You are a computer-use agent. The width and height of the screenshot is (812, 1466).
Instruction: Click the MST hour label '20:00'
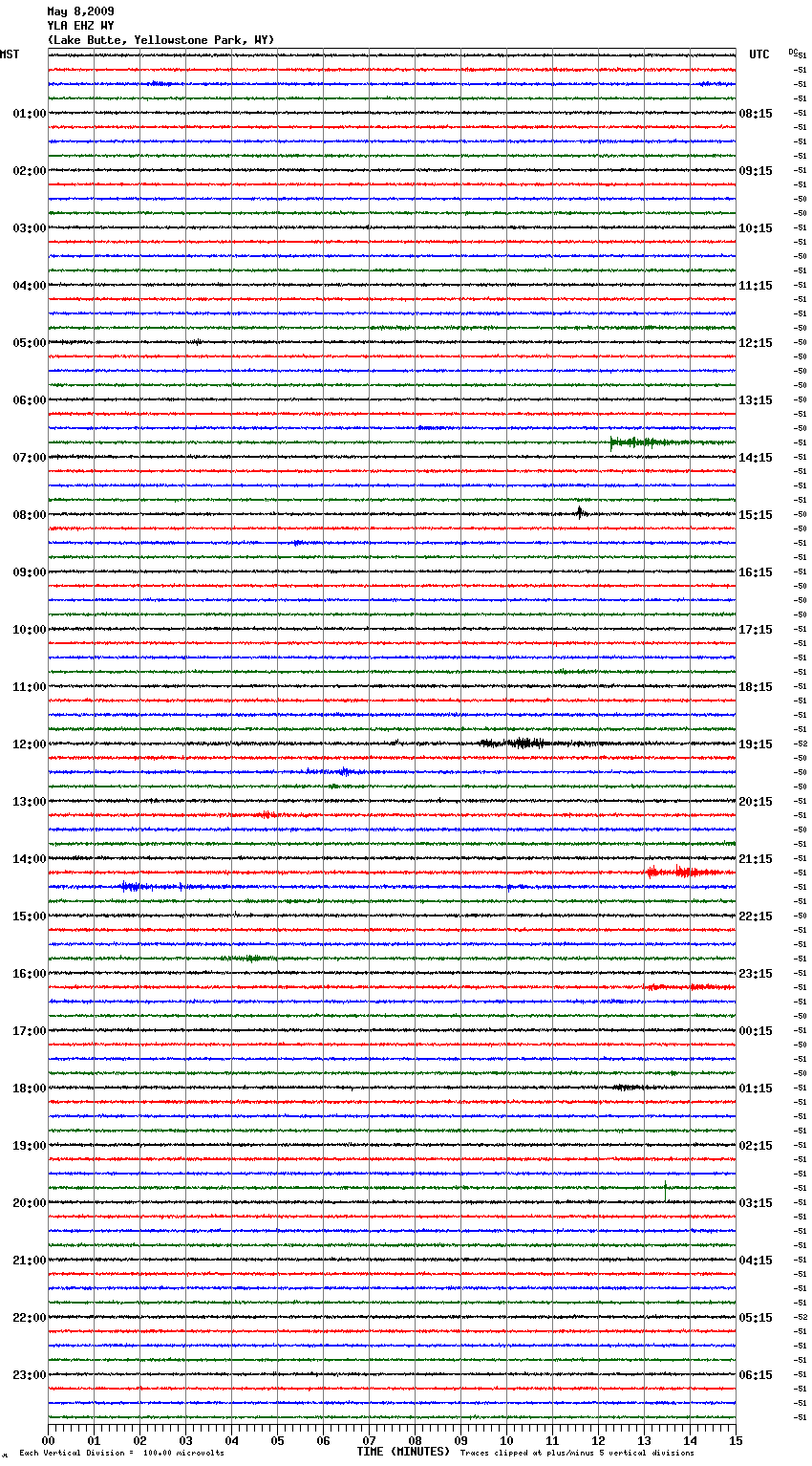pyautogui.click(x=30, y=1203)
